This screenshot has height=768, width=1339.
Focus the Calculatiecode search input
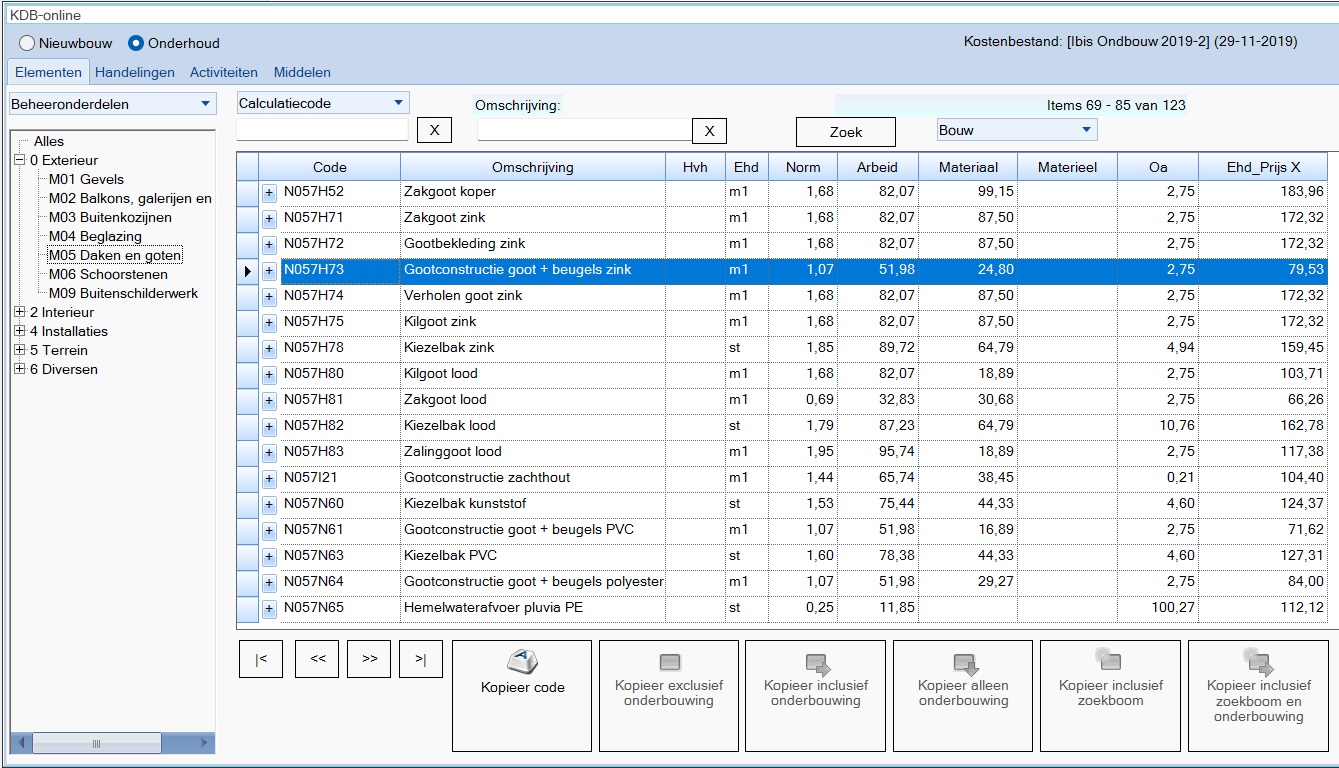pyautogui.click(x=323, y=130)
